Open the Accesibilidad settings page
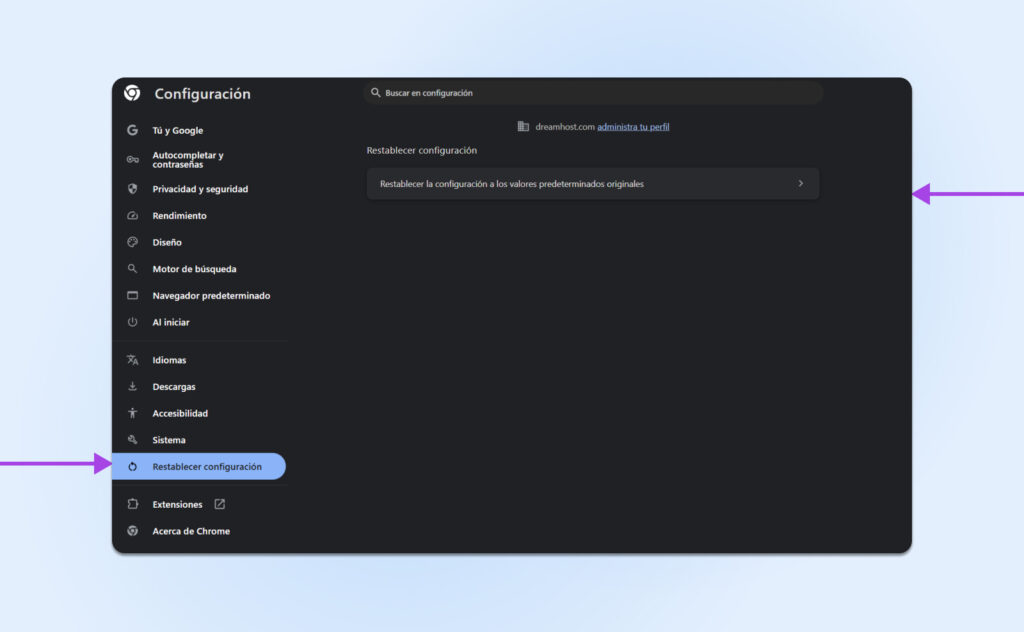 click(180, 413)
